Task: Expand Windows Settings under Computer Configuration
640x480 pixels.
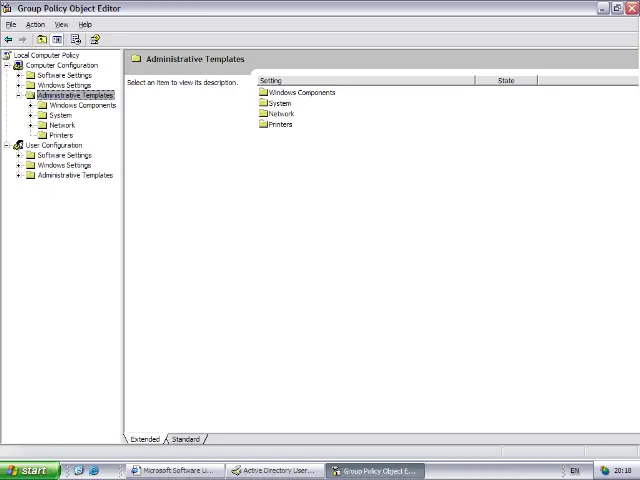Action: [x=18, y=85]
